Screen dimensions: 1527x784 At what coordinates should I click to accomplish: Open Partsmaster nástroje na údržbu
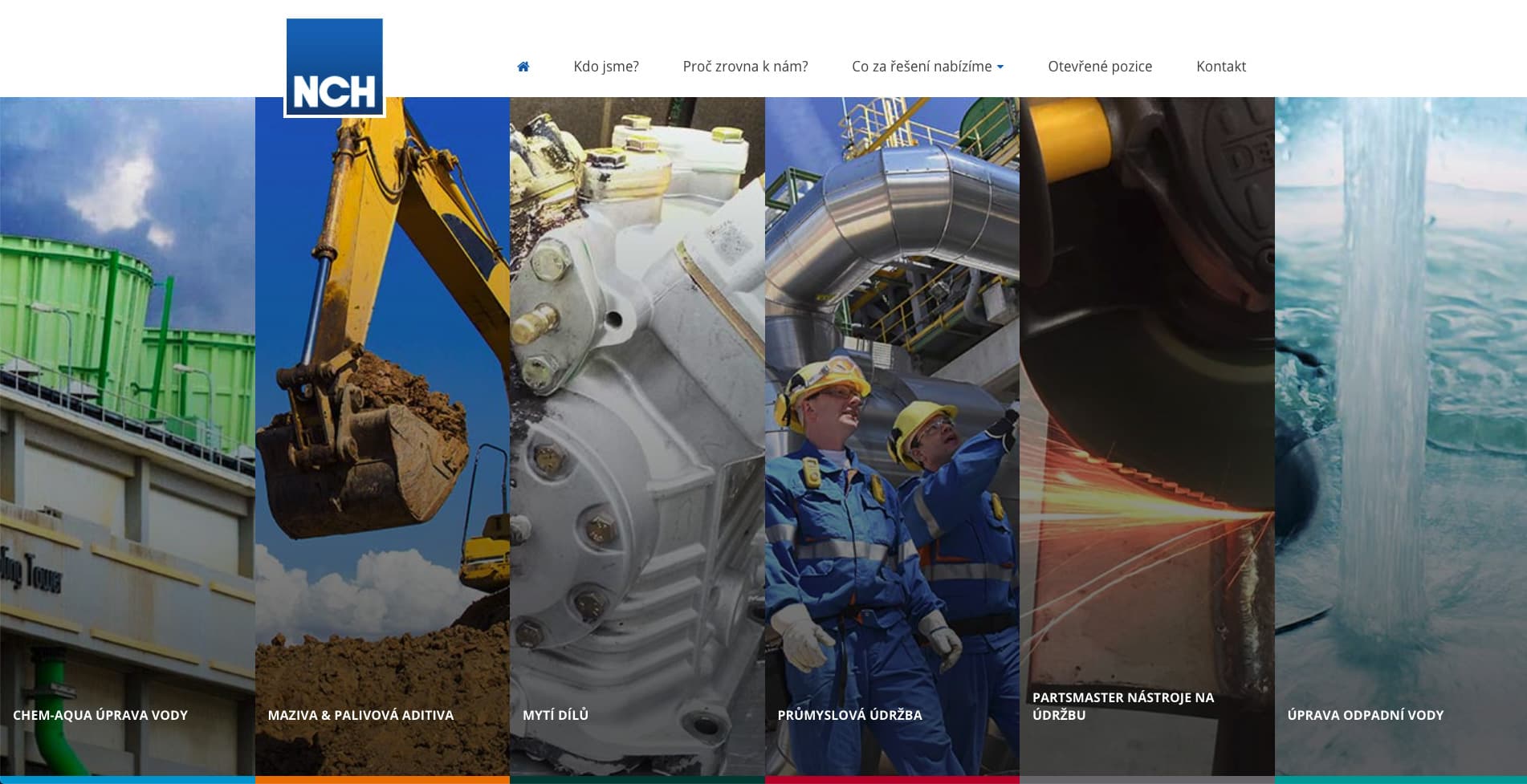click(x=1122, y=706)
